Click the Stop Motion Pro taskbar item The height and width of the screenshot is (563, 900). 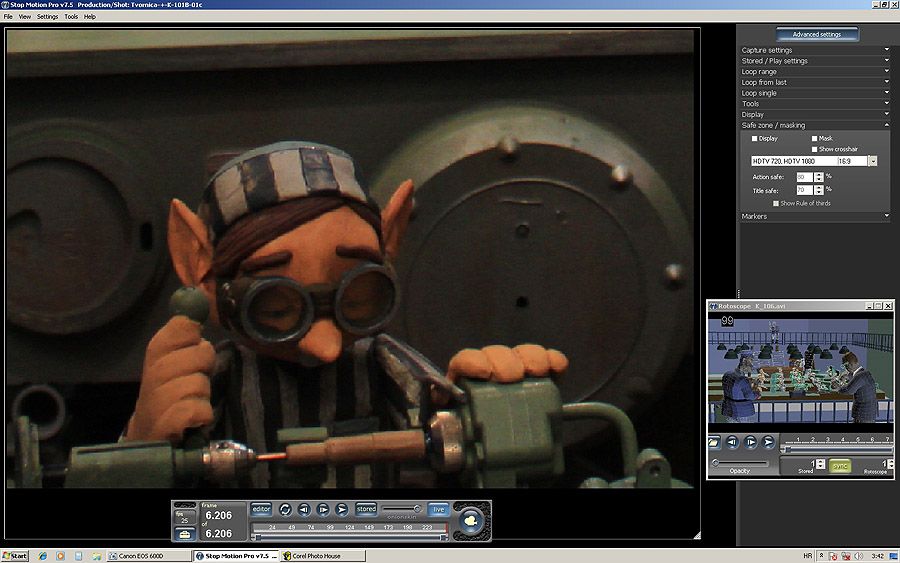pyautogui.click(x=235, y=556)
